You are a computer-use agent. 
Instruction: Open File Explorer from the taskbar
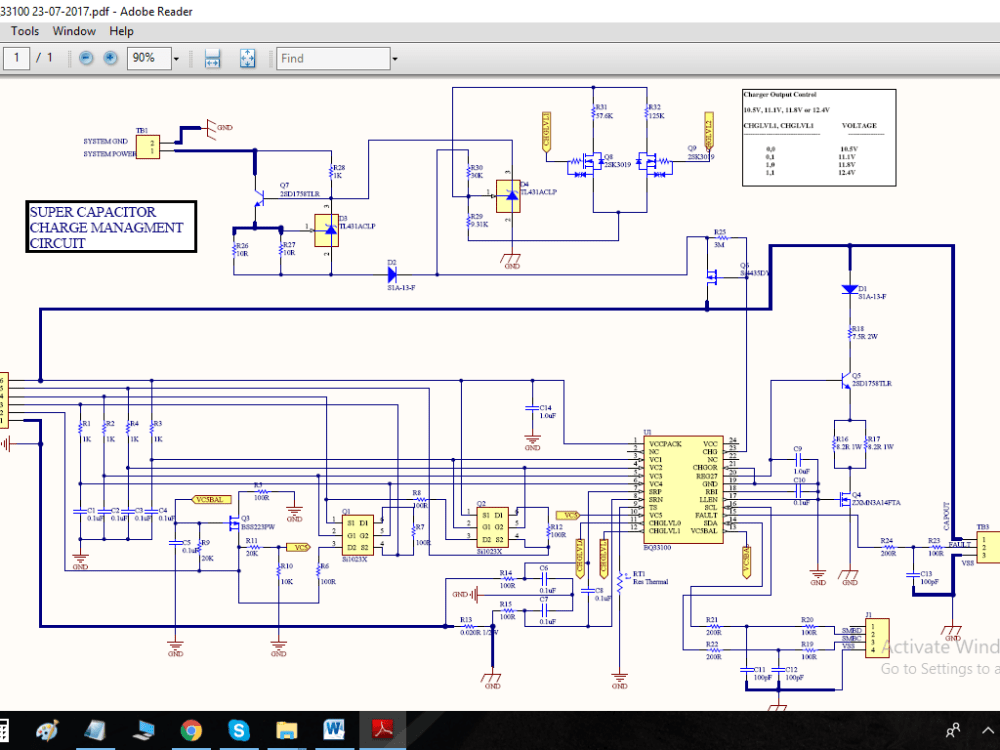(x=286, y=730)
